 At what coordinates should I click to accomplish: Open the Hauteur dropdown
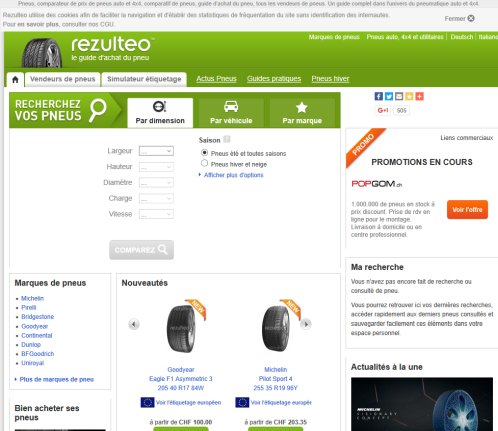click(x=156, y=167)
